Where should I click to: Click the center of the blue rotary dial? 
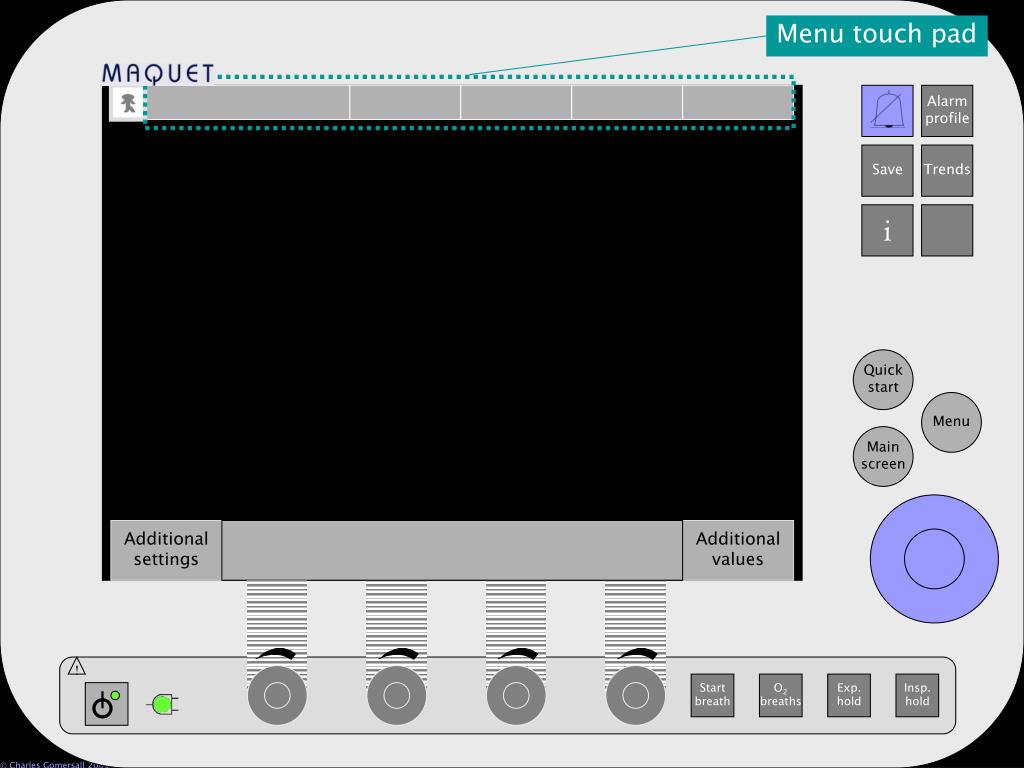(934, 559)
